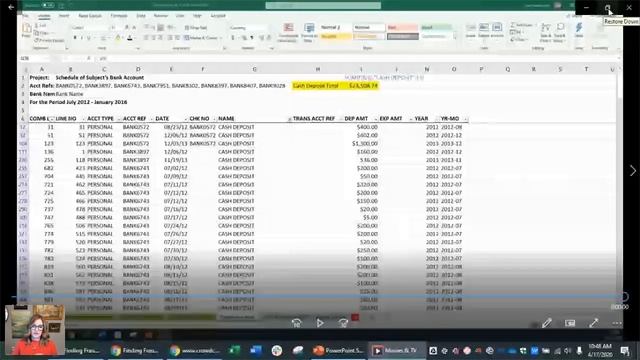This screenshot has width=640, height=360.
Task: Apply the Neutral cell style
Action: point(336,36)
